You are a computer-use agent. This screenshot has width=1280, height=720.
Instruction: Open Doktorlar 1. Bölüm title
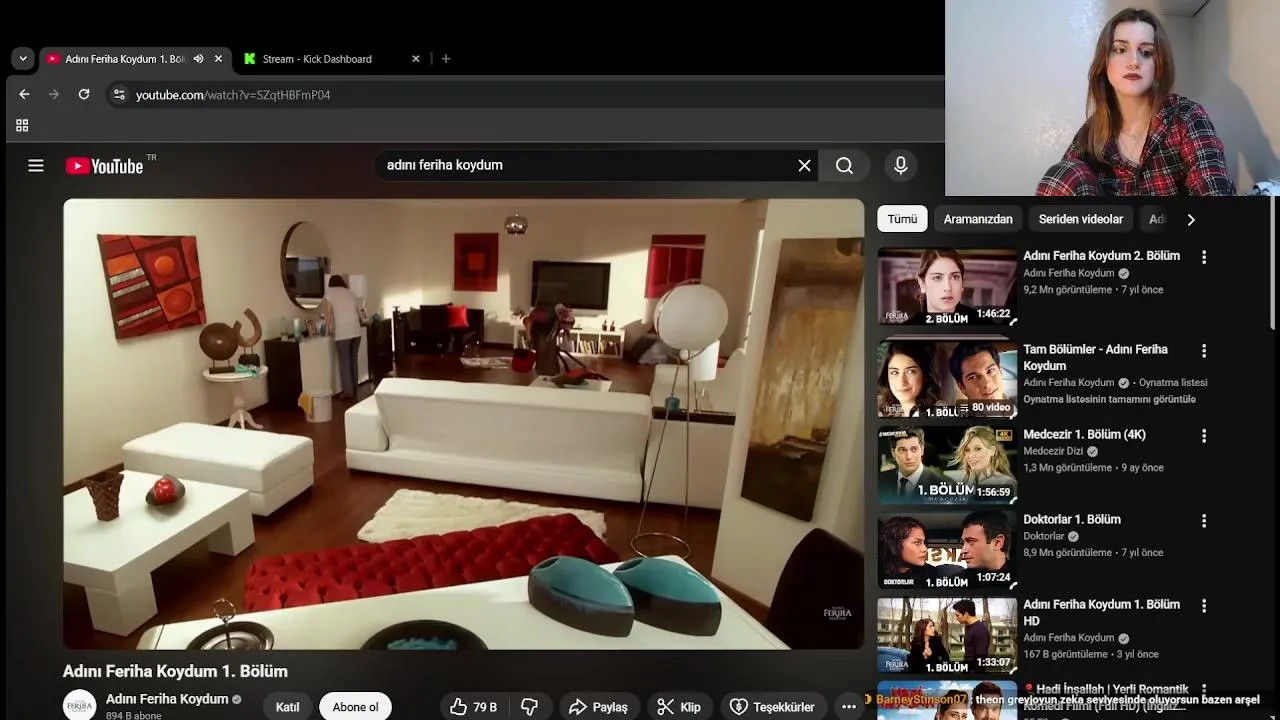click(x=1072, y=520)
